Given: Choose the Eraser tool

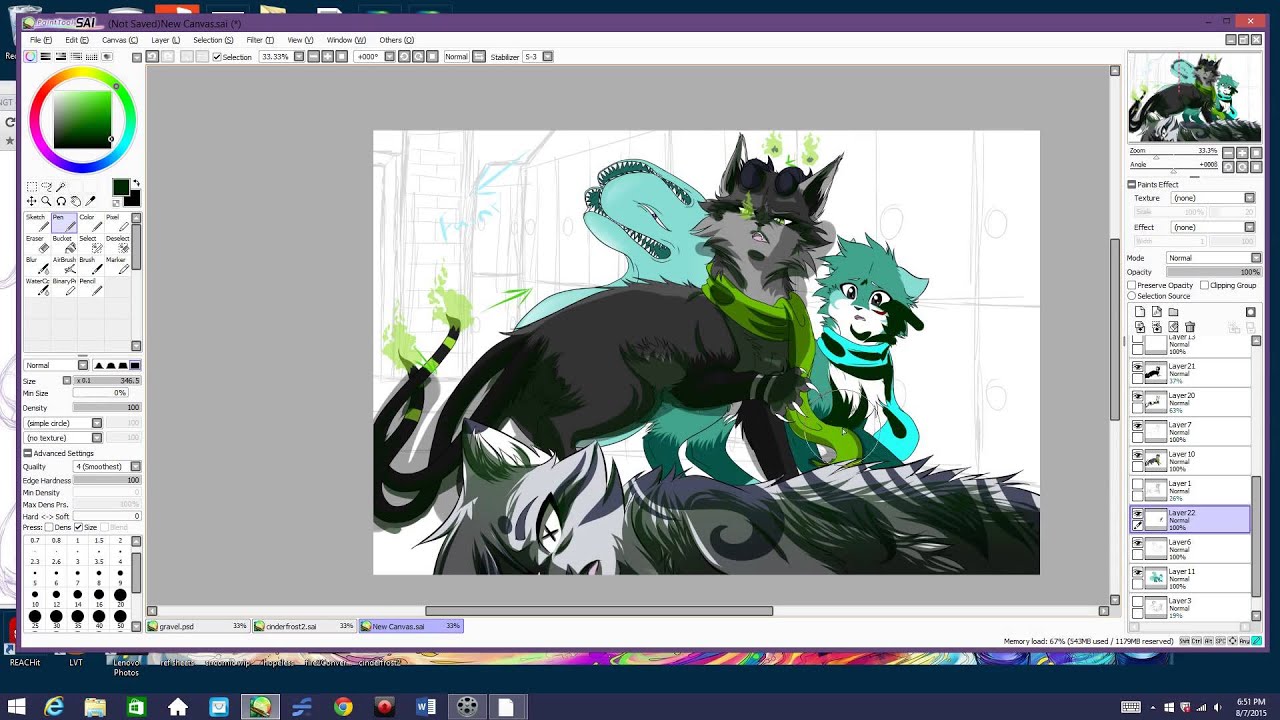Looking at the screenshot, I should (37, 244).
